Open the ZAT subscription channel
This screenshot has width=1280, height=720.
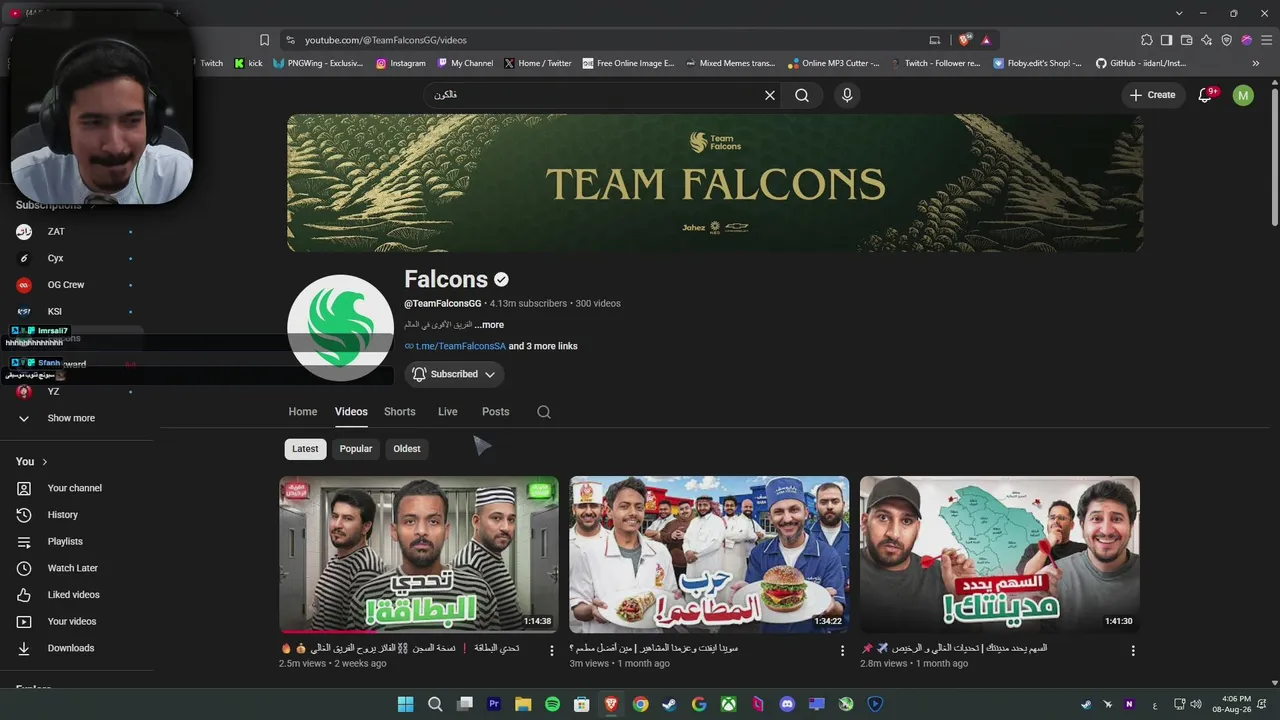(56, 232)
